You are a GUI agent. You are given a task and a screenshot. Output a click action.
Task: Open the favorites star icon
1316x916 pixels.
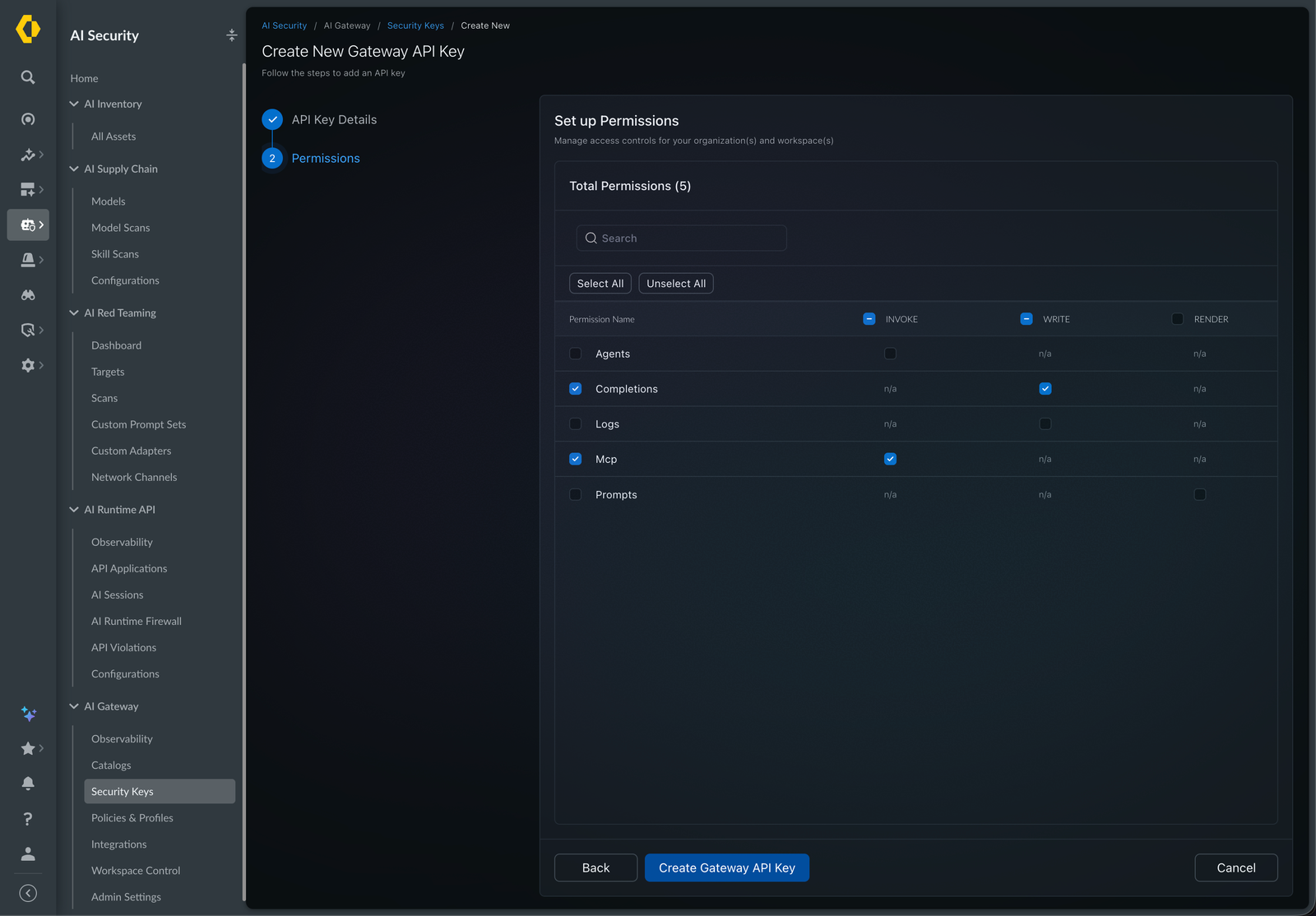click(28, 748)
